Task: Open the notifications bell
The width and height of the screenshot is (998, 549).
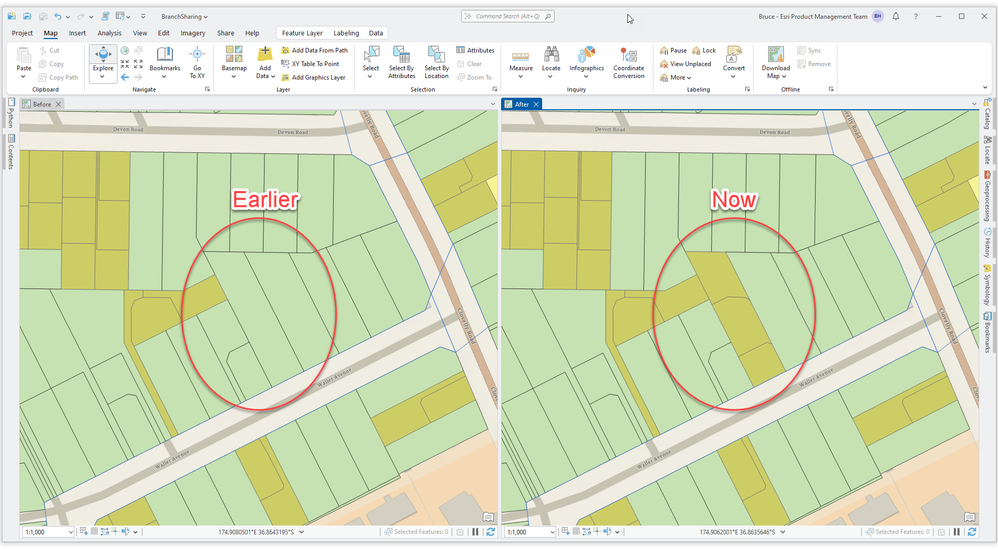Action: 896,17
